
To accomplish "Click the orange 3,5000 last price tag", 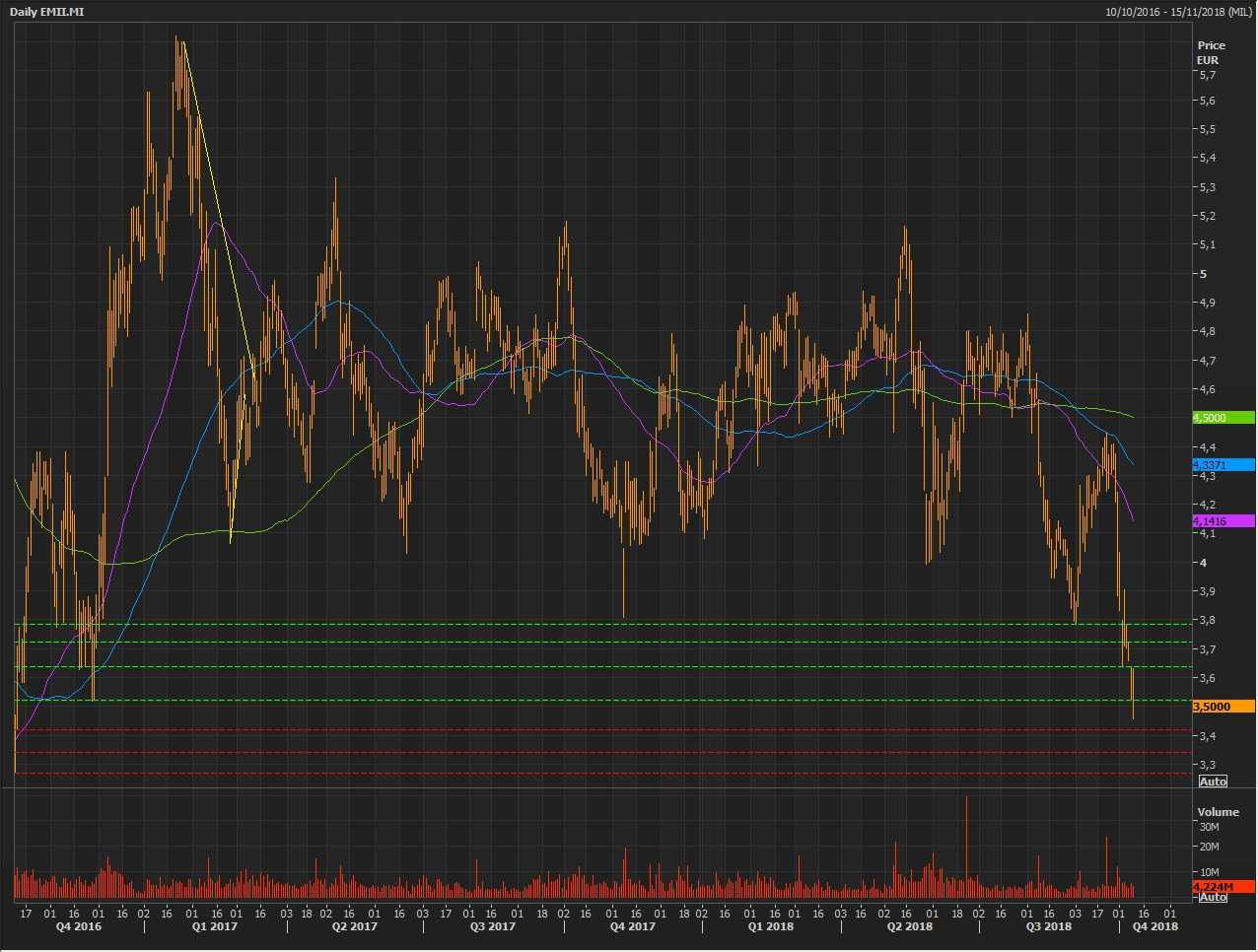I will click(x=1223, y=707).
